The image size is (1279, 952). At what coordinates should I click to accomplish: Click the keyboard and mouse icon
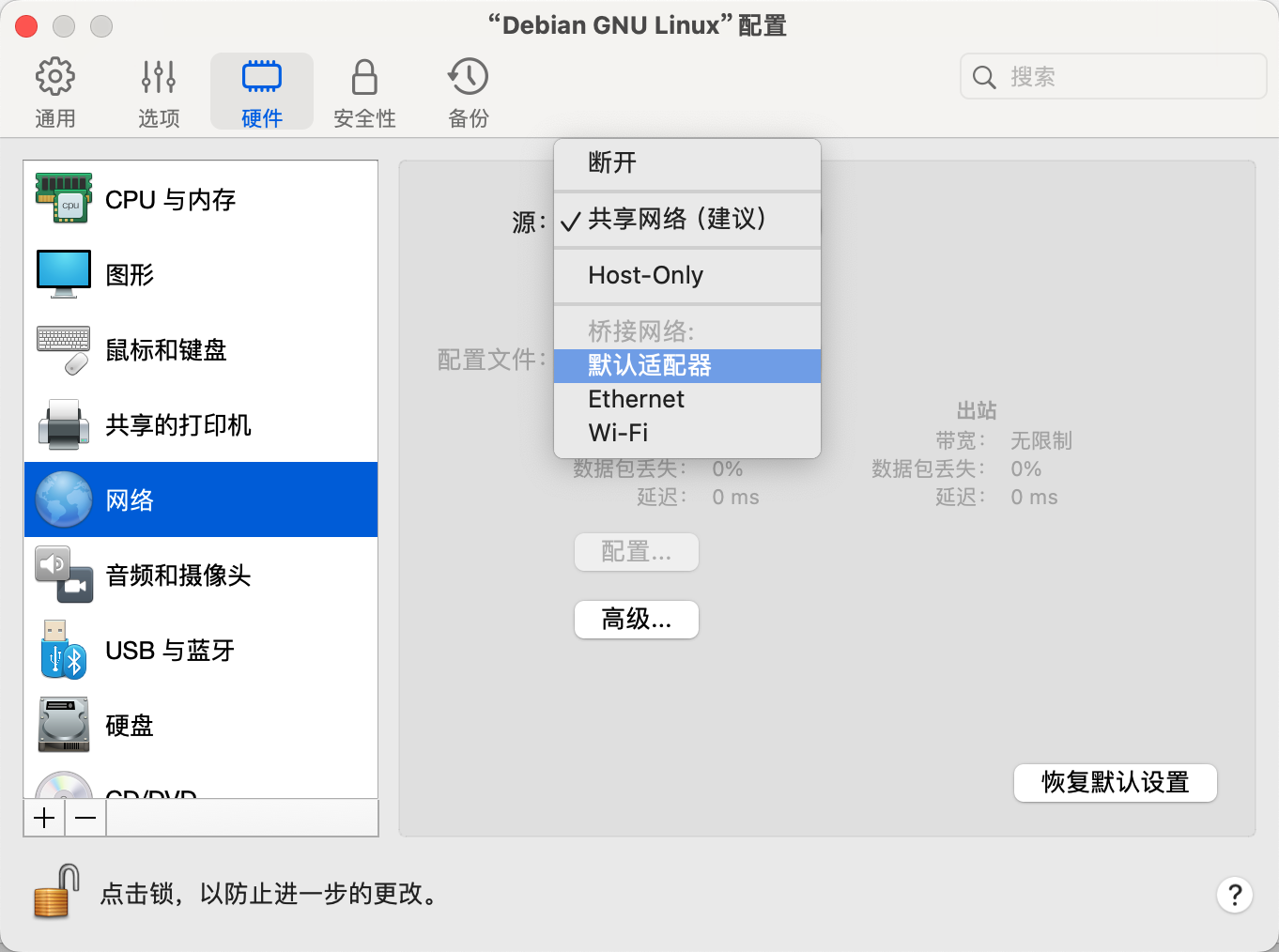64,349
